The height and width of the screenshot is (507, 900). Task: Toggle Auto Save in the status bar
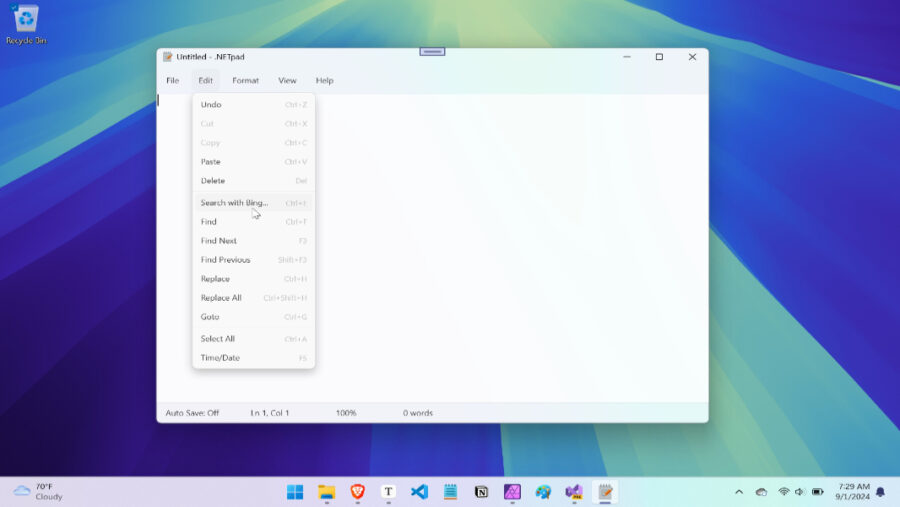(x=192, y=413)
